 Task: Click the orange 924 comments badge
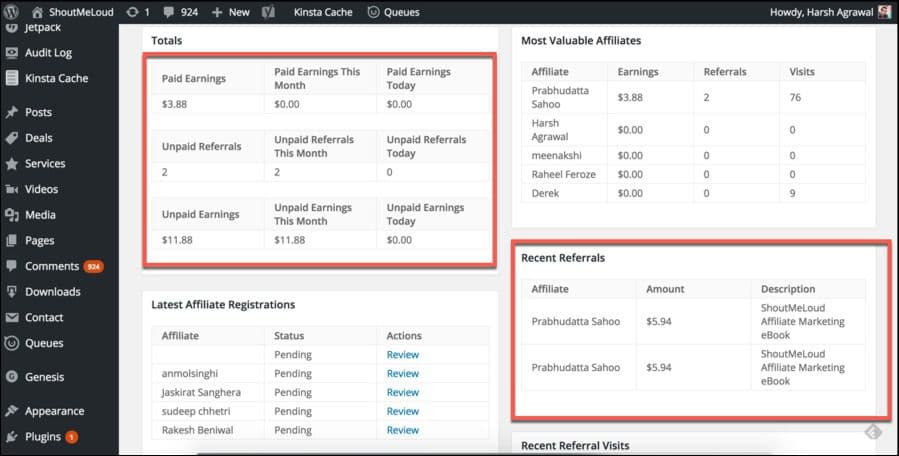point(93,266)
